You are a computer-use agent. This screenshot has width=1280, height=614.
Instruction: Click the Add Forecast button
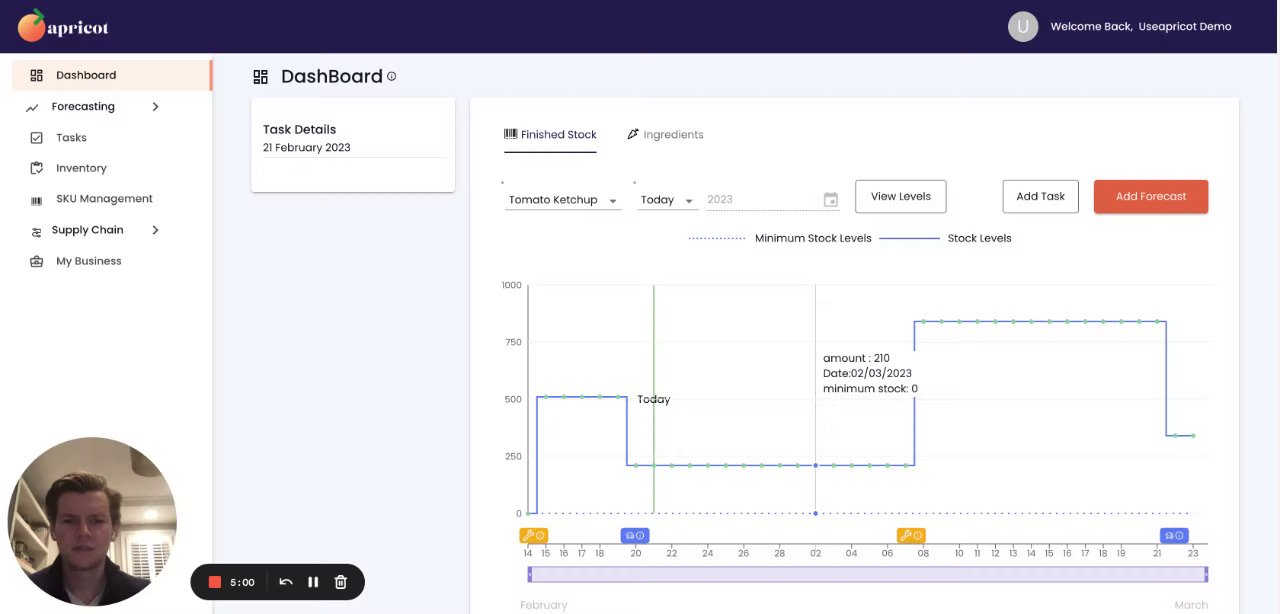point(1150,197)
